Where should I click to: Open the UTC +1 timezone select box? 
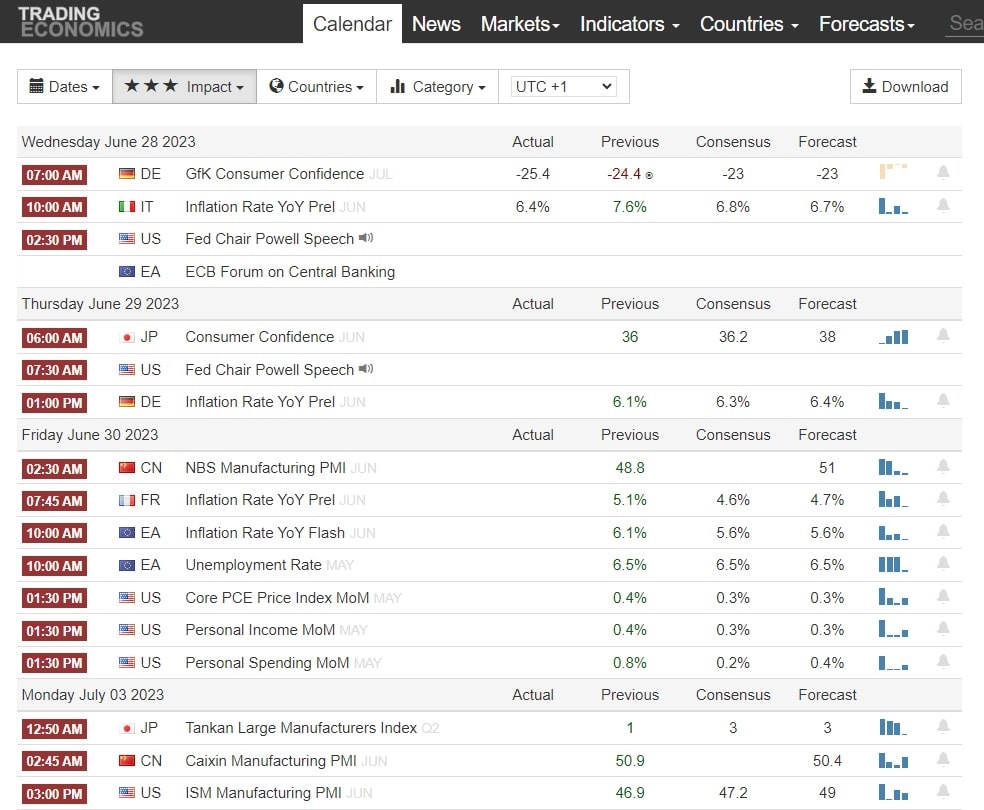point(564,87)
